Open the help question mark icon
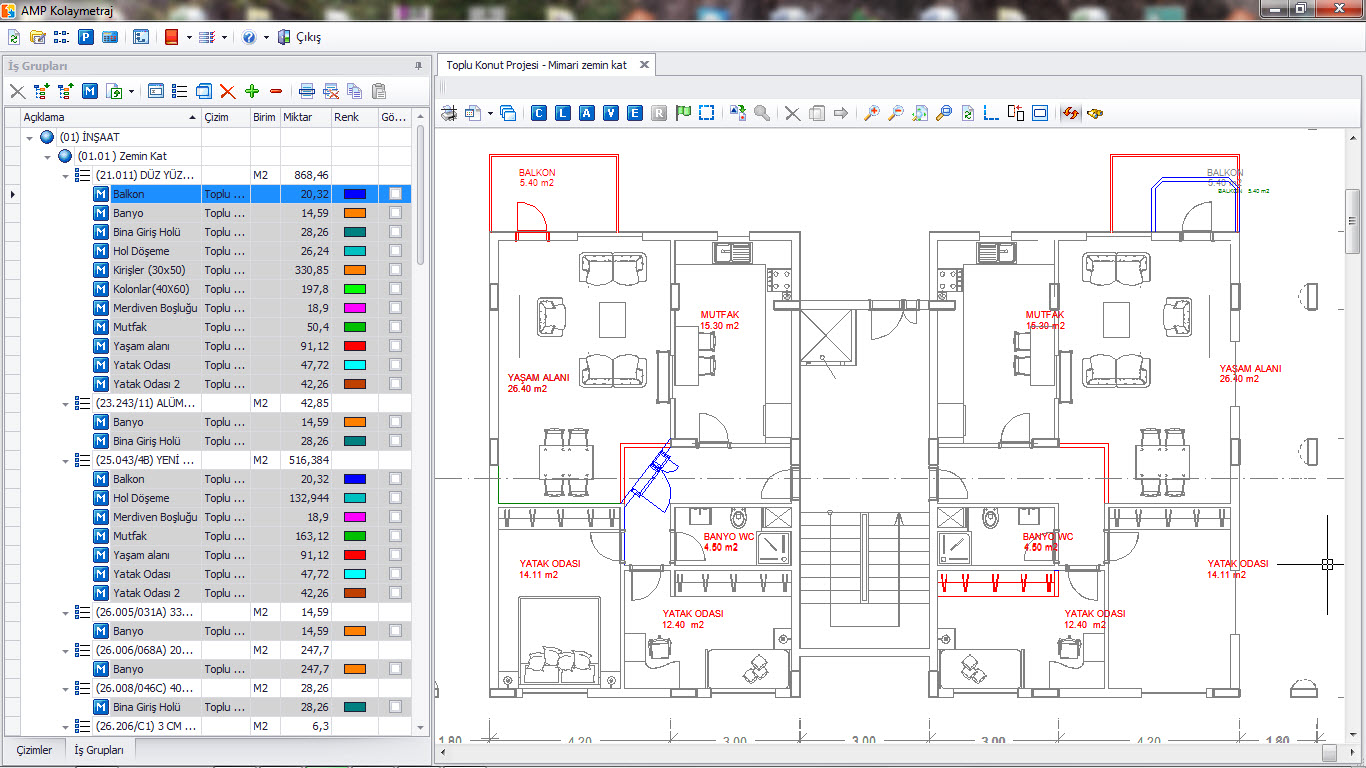Viewport: 1366px width, 768px height. [x=247, y=36]
